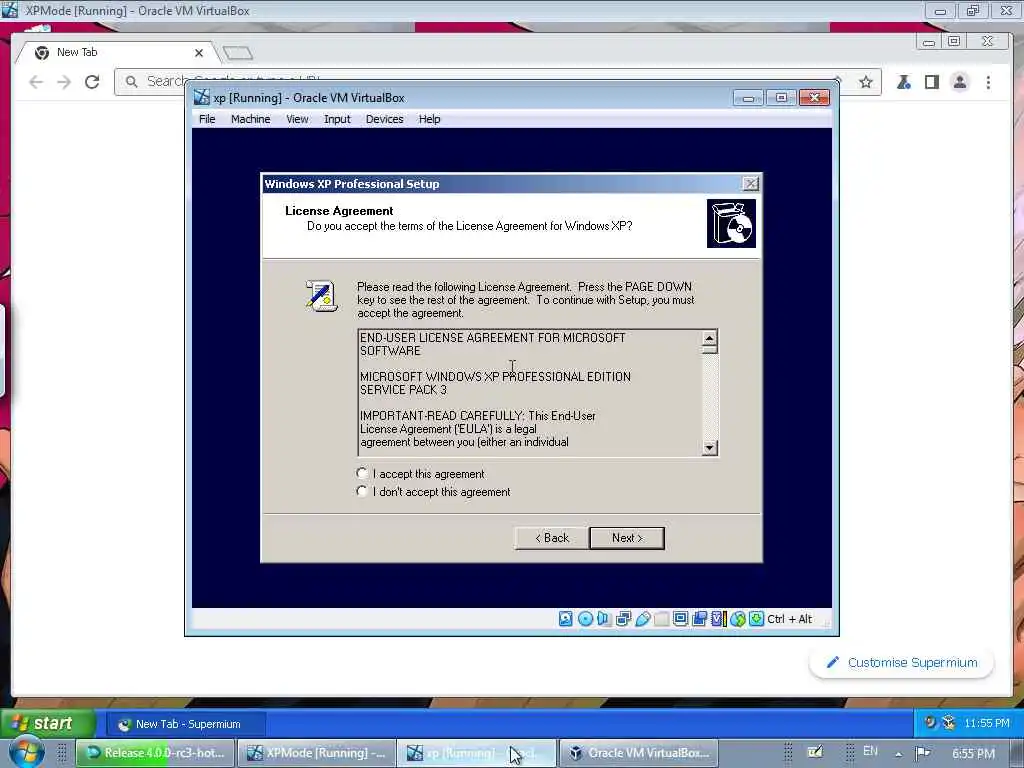
Task: Open the File menu in xp VirtualBox window
Action: coord(207,119)
